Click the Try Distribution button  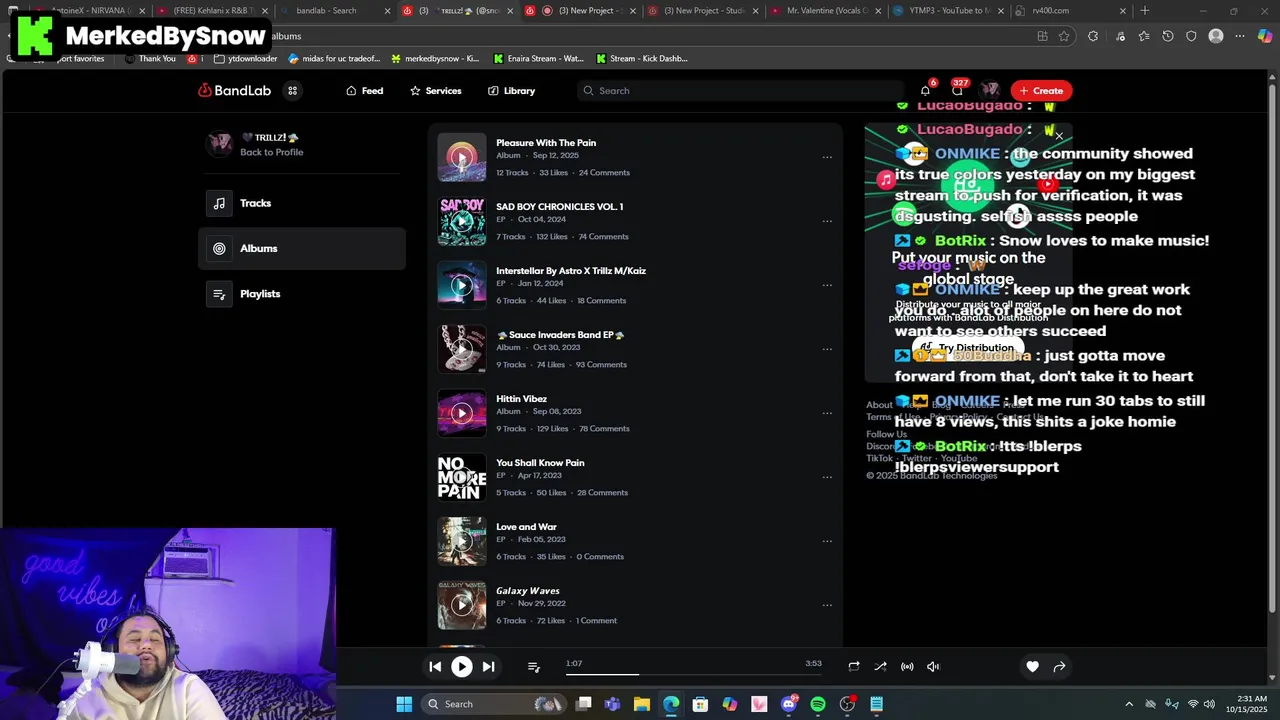tap(967, 348)
